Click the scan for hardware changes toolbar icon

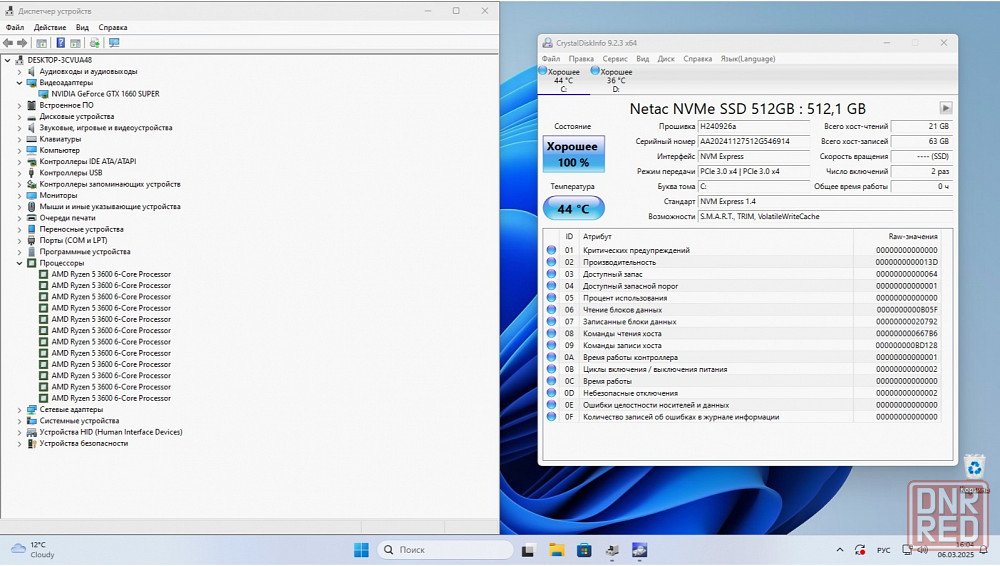(x=114, y=43)
